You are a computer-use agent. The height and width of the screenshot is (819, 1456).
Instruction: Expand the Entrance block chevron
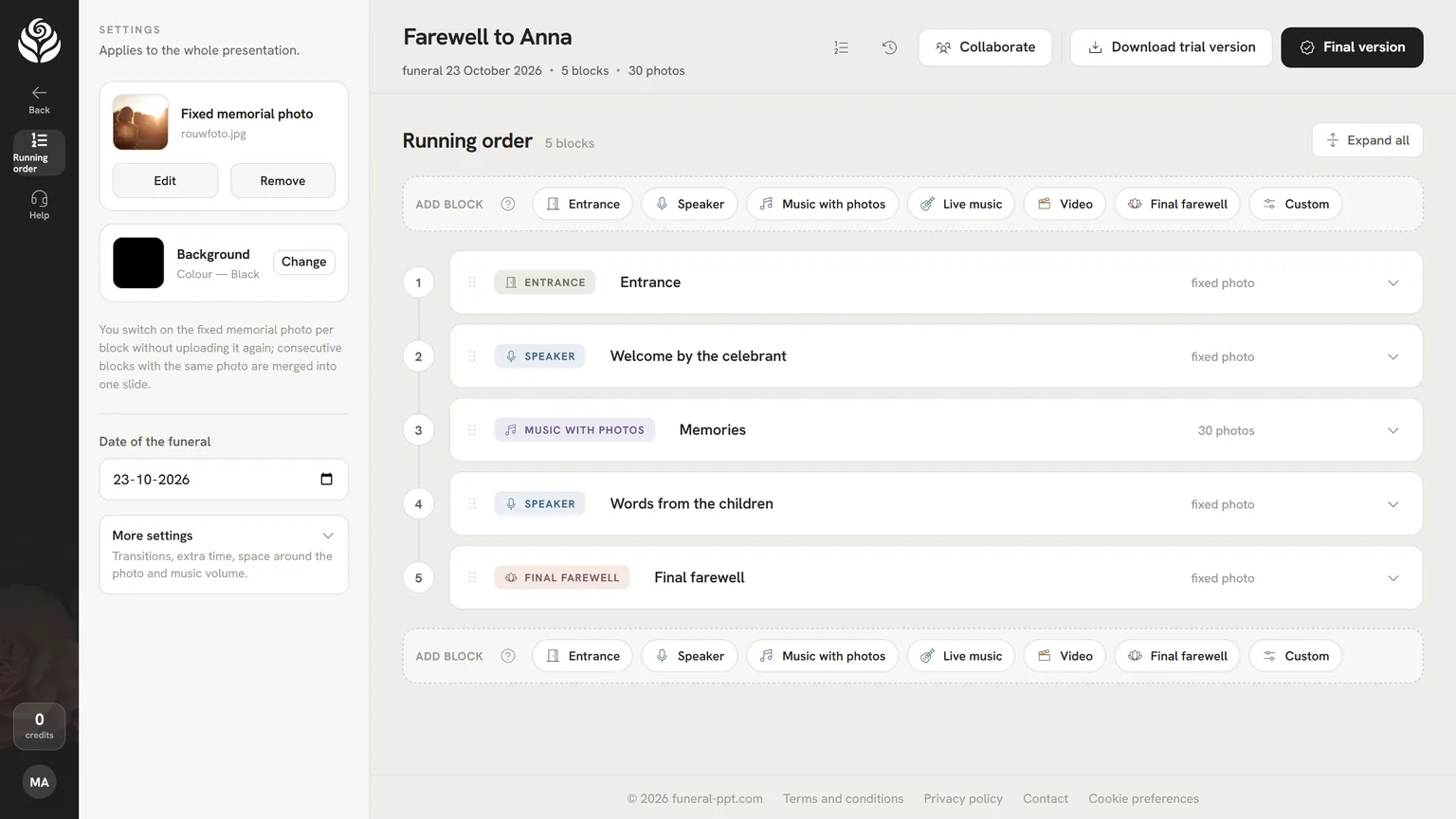point(1392,282)
